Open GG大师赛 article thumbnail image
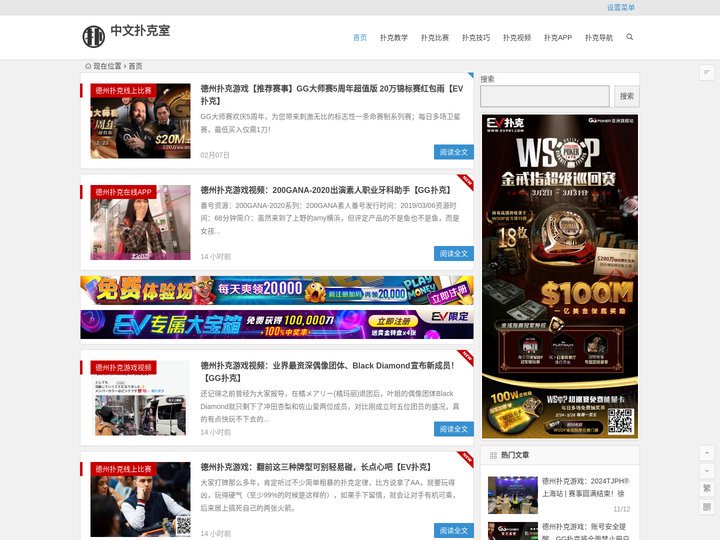 click(x=141, y=121)
